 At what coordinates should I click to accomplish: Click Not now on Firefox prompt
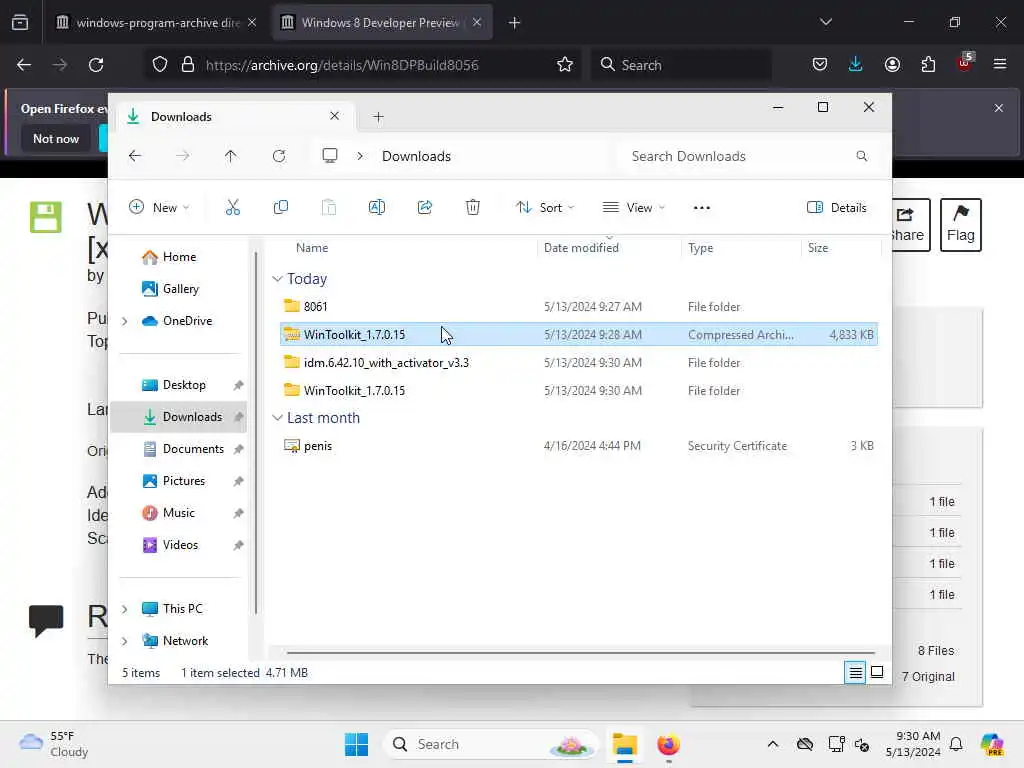click(56, 139)
